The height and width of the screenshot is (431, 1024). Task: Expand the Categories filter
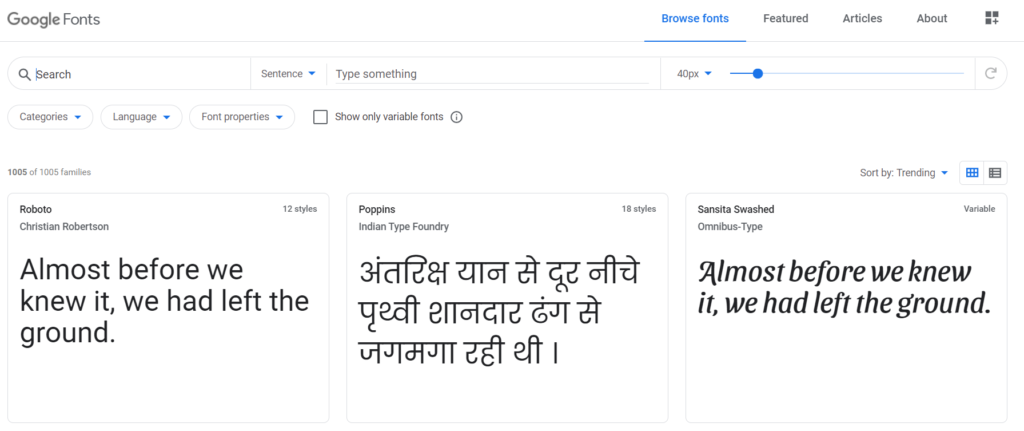(x=50, y=117)
